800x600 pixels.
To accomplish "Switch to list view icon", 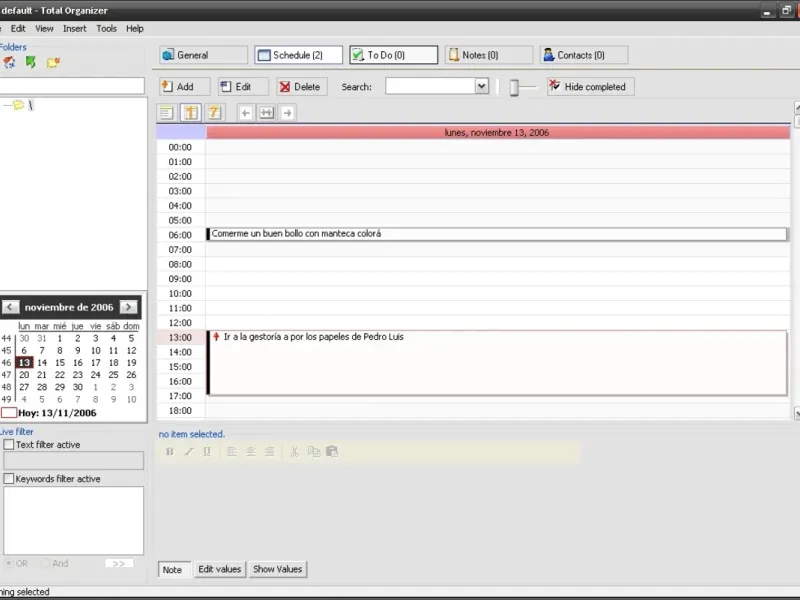I will (x=166, y=113).
